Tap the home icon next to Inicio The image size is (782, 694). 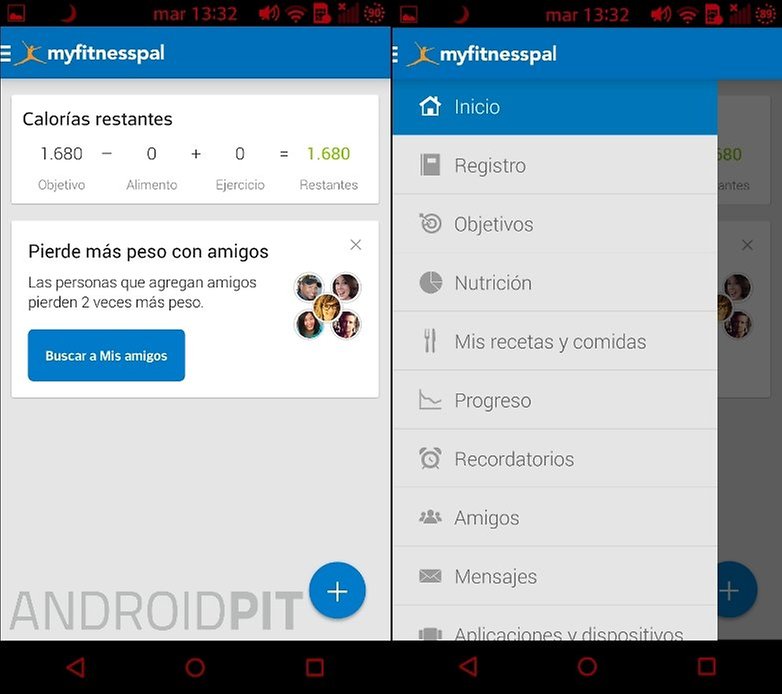(430, 106)
